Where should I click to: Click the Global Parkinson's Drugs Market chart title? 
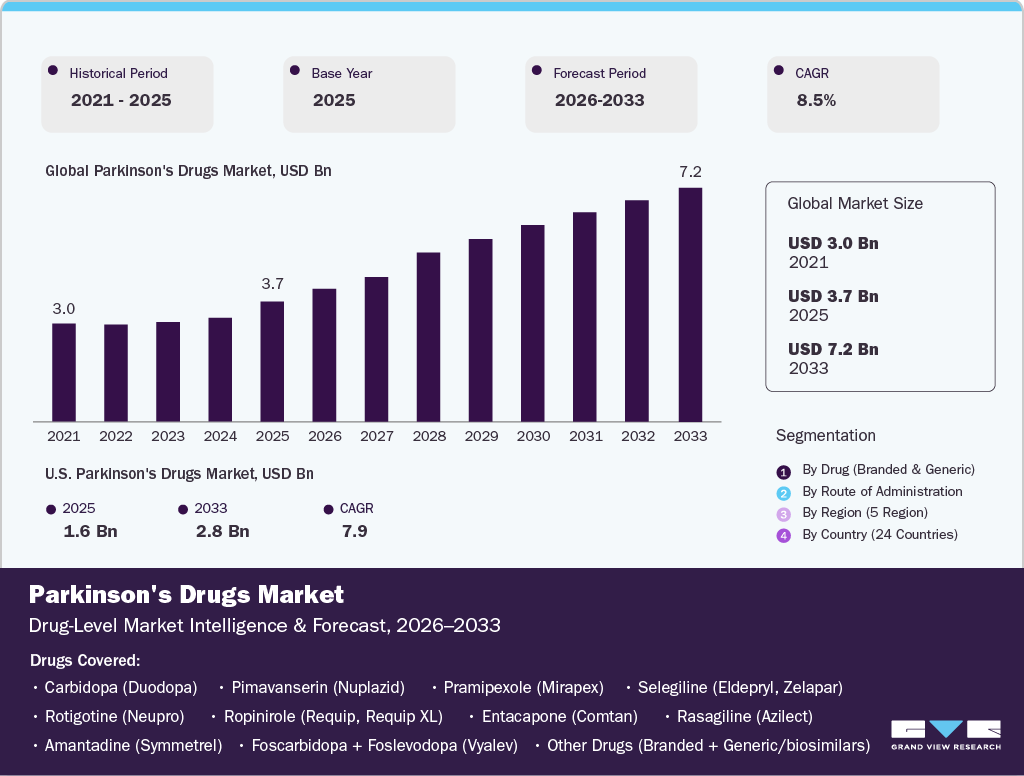coord(188,171)
